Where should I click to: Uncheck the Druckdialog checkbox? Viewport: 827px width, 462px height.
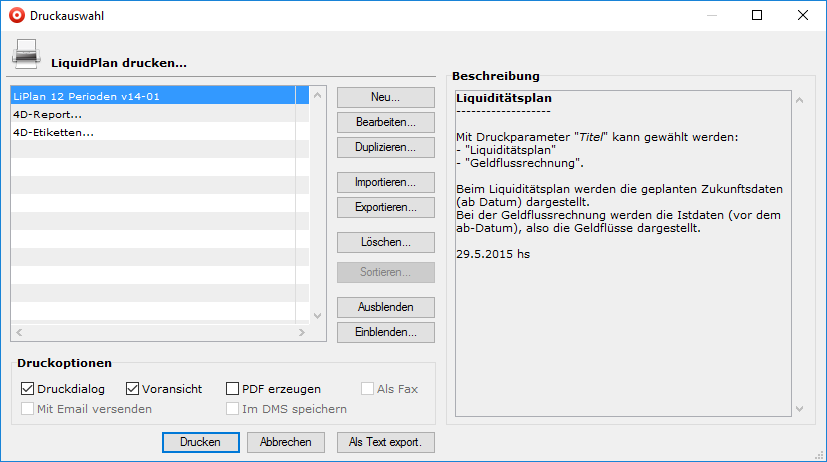click(x=27, y=389)
